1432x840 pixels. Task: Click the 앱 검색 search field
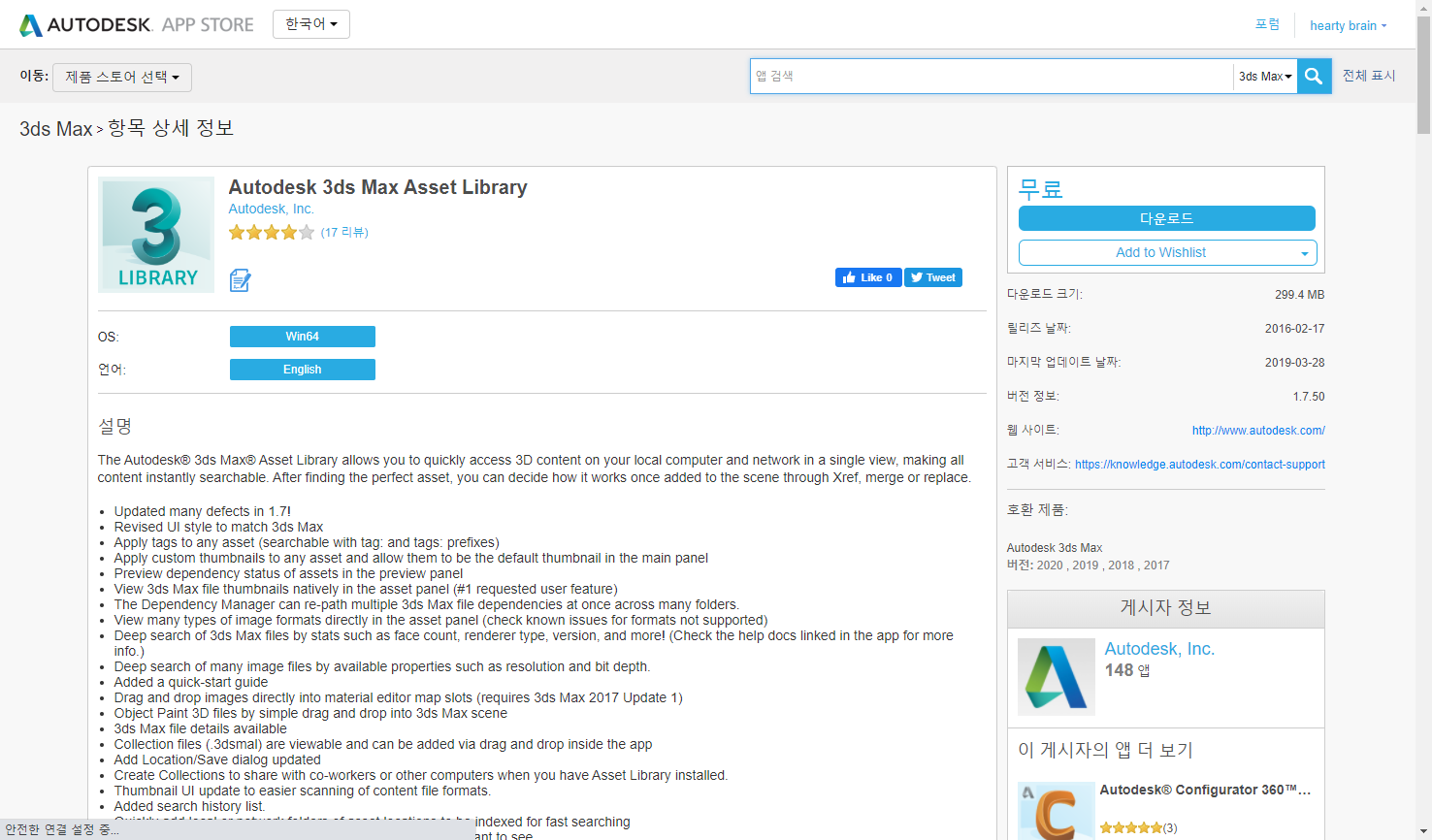click(x=992, y=76)
